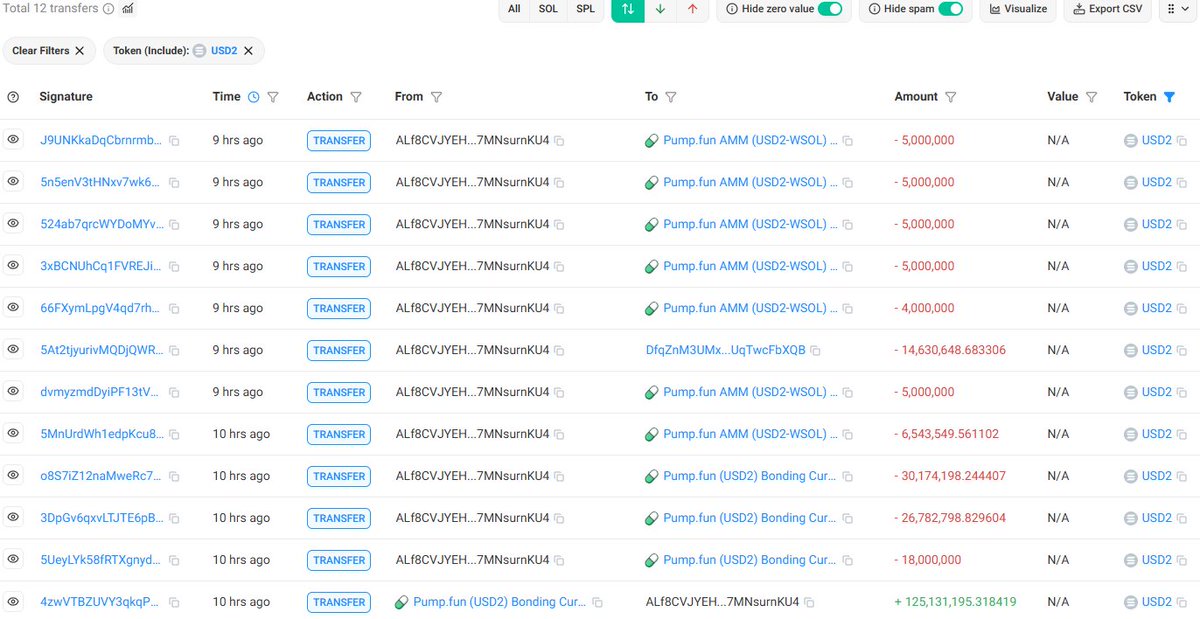Copy the 3xBCNUhCq1FVREJi signature
1200x619 pixels.
point(174,267)
